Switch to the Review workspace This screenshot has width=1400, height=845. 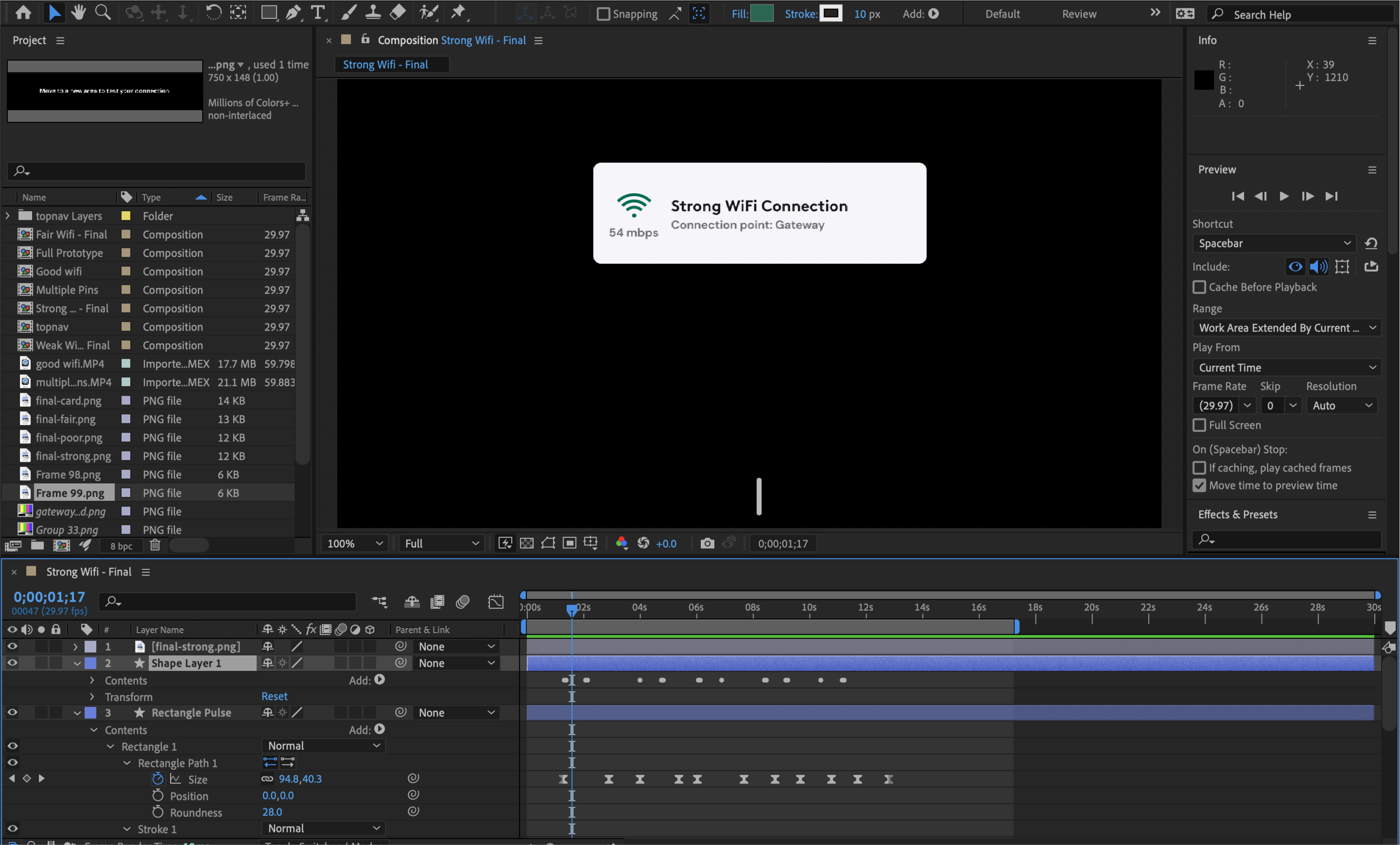[x=1079, y=14]
